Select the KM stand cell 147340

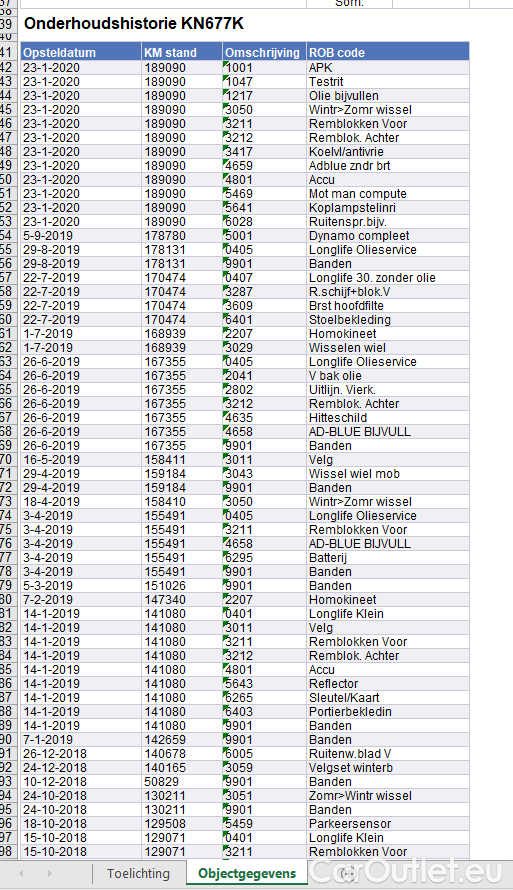(182, 599)
